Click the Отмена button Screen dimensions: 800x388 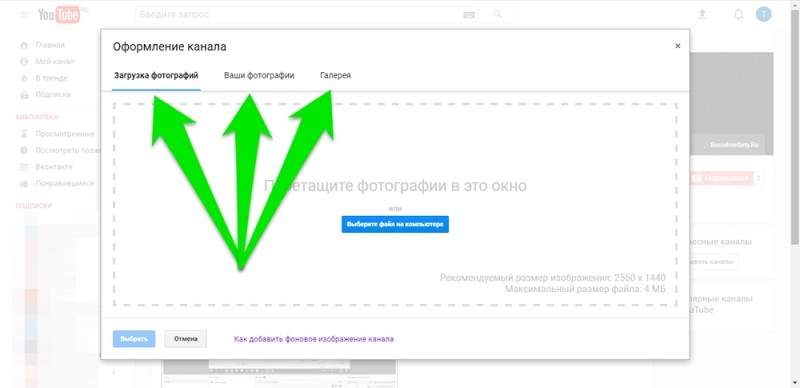coord(186,338)
